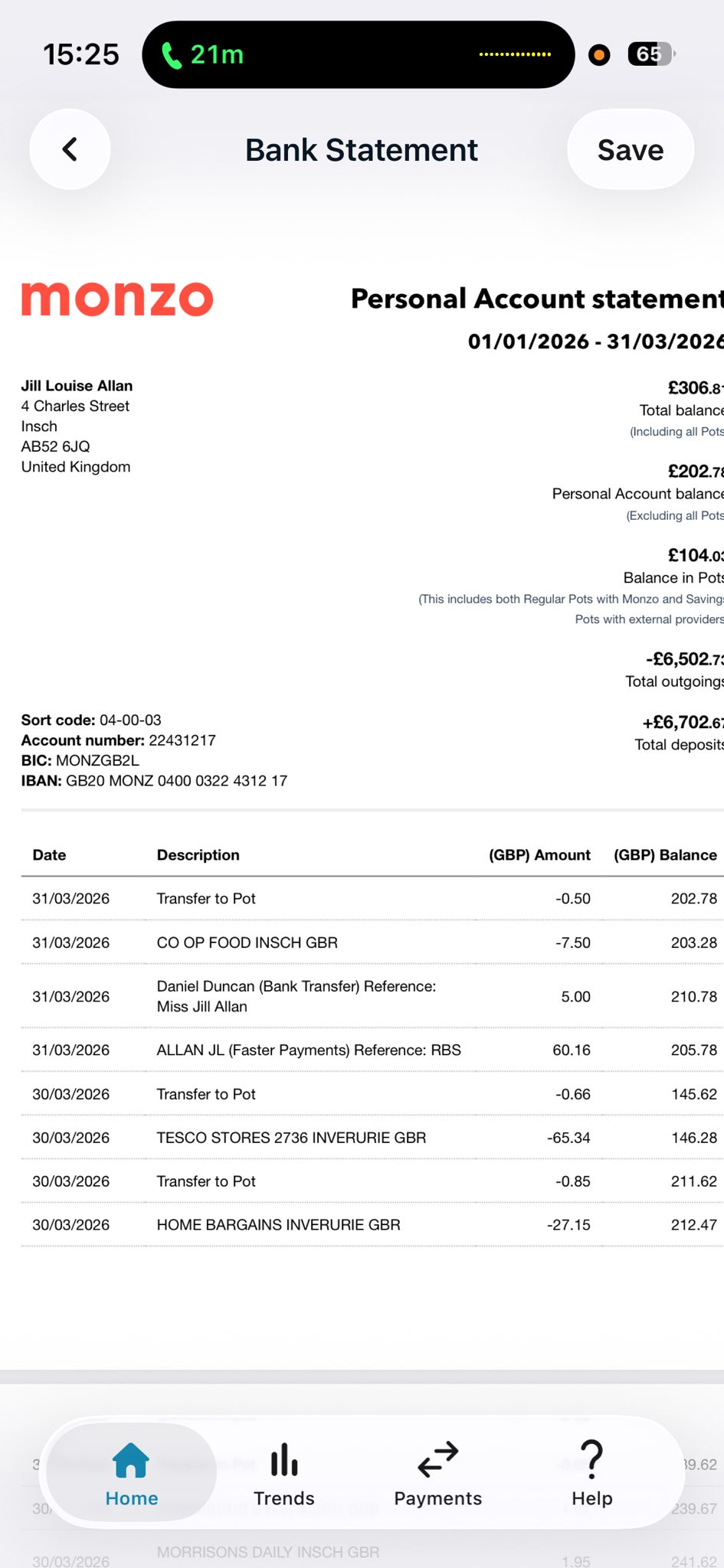This screenshot has height=1568, width=724.
Task: Tap the Home house icon
Action: [x=131, y=1460]
